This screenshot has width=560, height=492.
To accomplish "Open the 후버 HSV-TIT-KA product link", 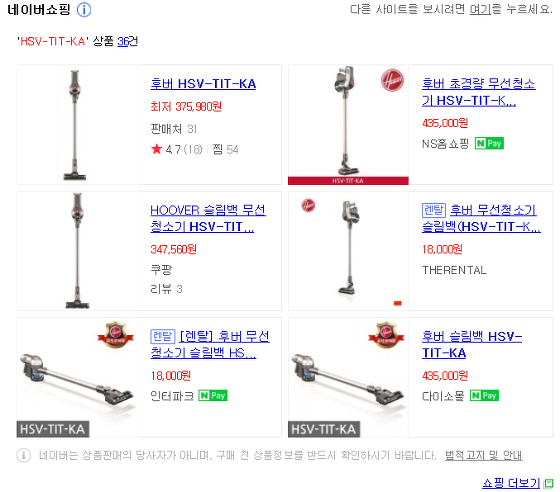I will (x=203, y=84).
